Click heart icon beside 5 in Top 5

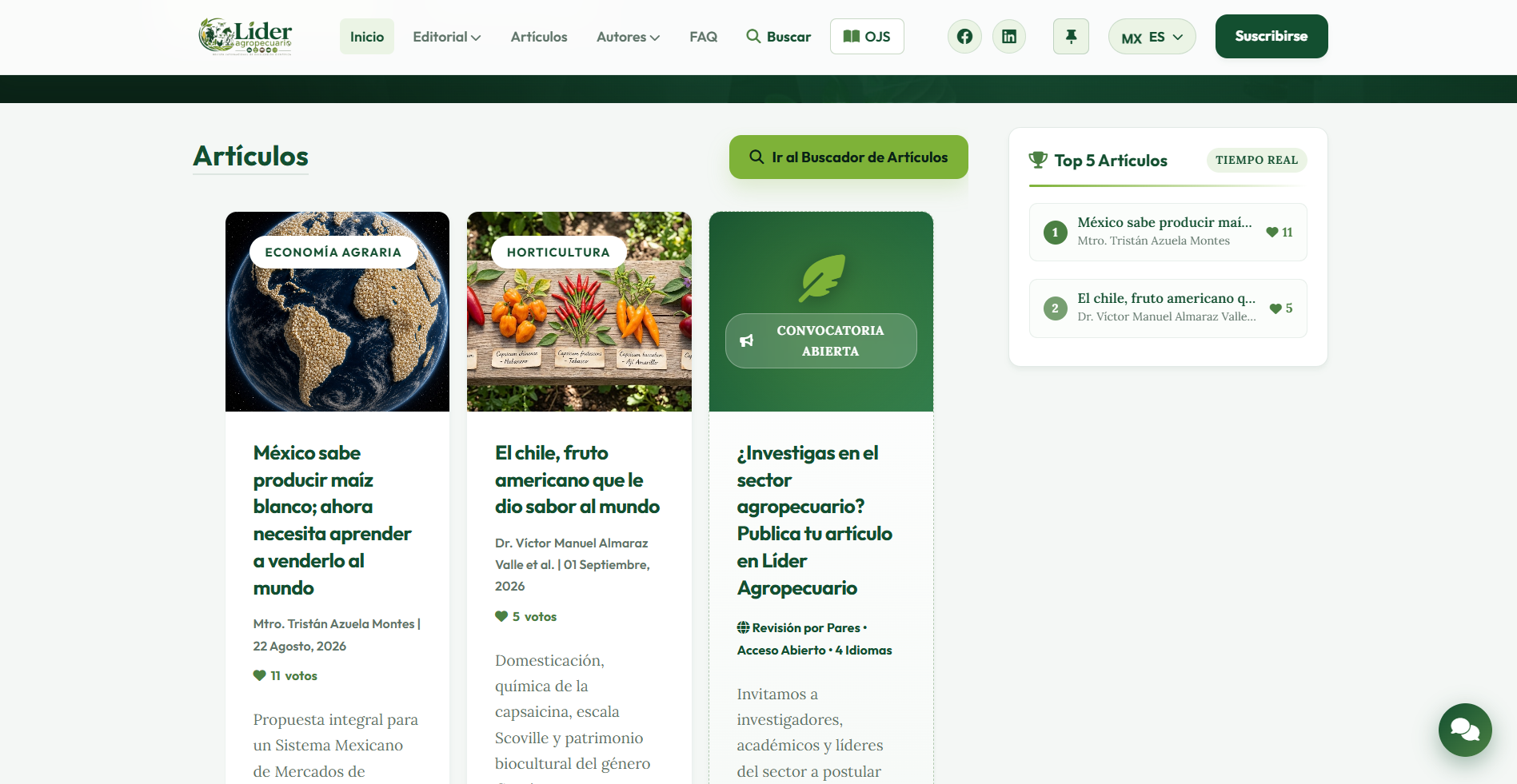coord(1275,308)
